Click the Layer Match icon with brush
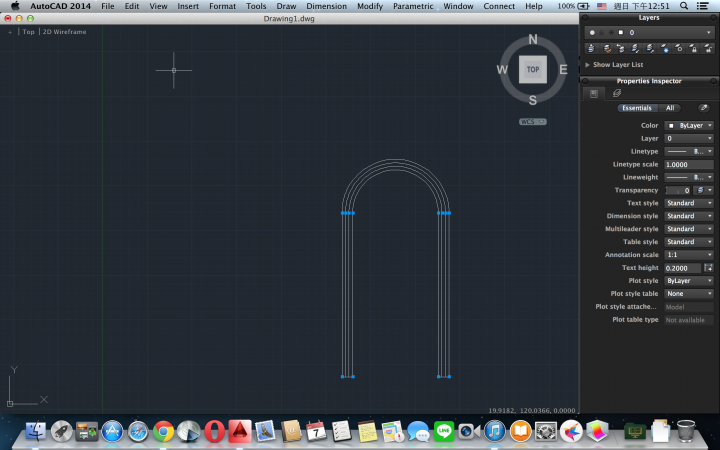This screenshot has height=450, width=720. pyautogui.click(x=607, y=48)
